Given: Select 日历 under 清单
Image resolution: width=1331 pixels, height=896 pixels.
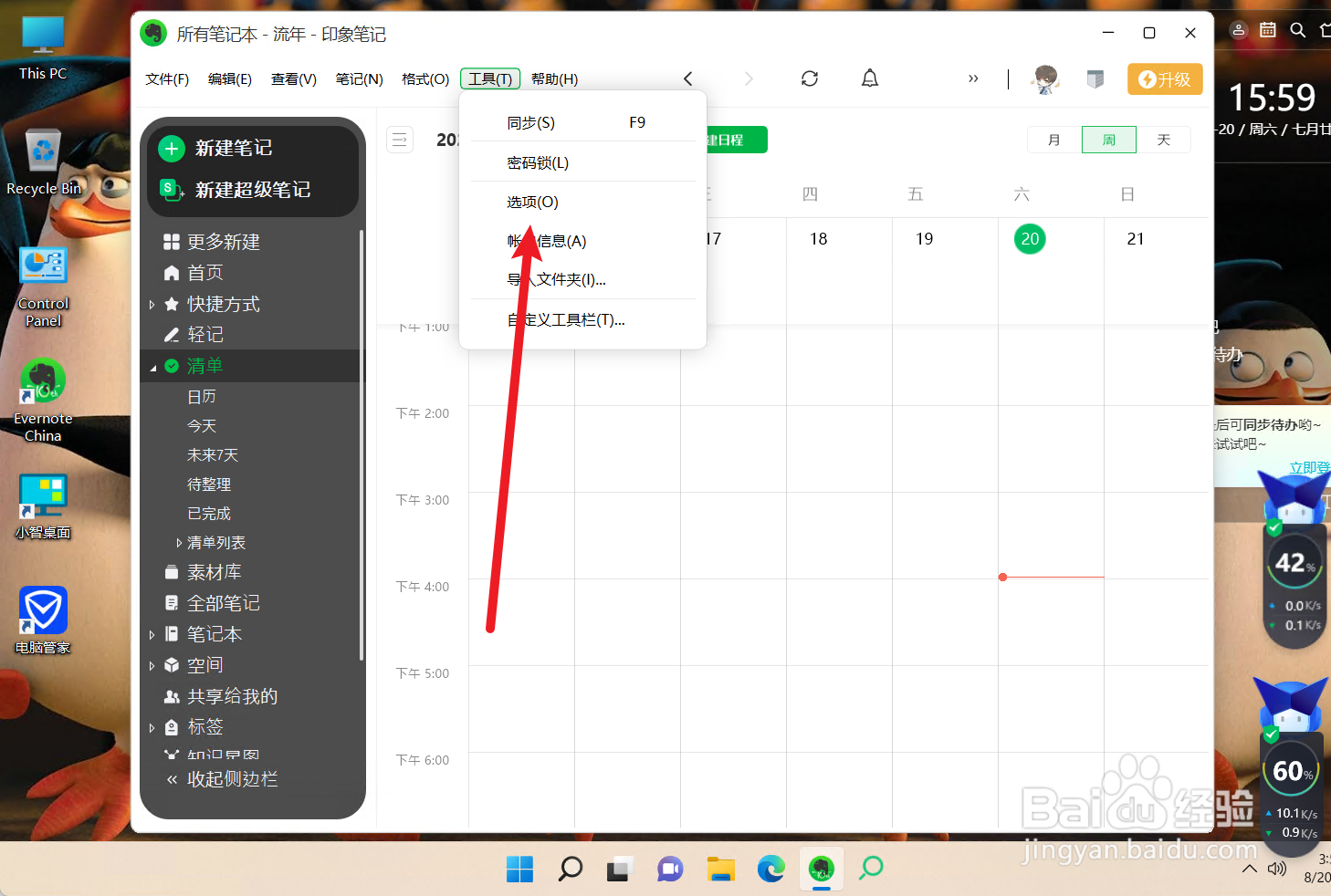Looking at the screenshot, I should (x=202, y=397).
